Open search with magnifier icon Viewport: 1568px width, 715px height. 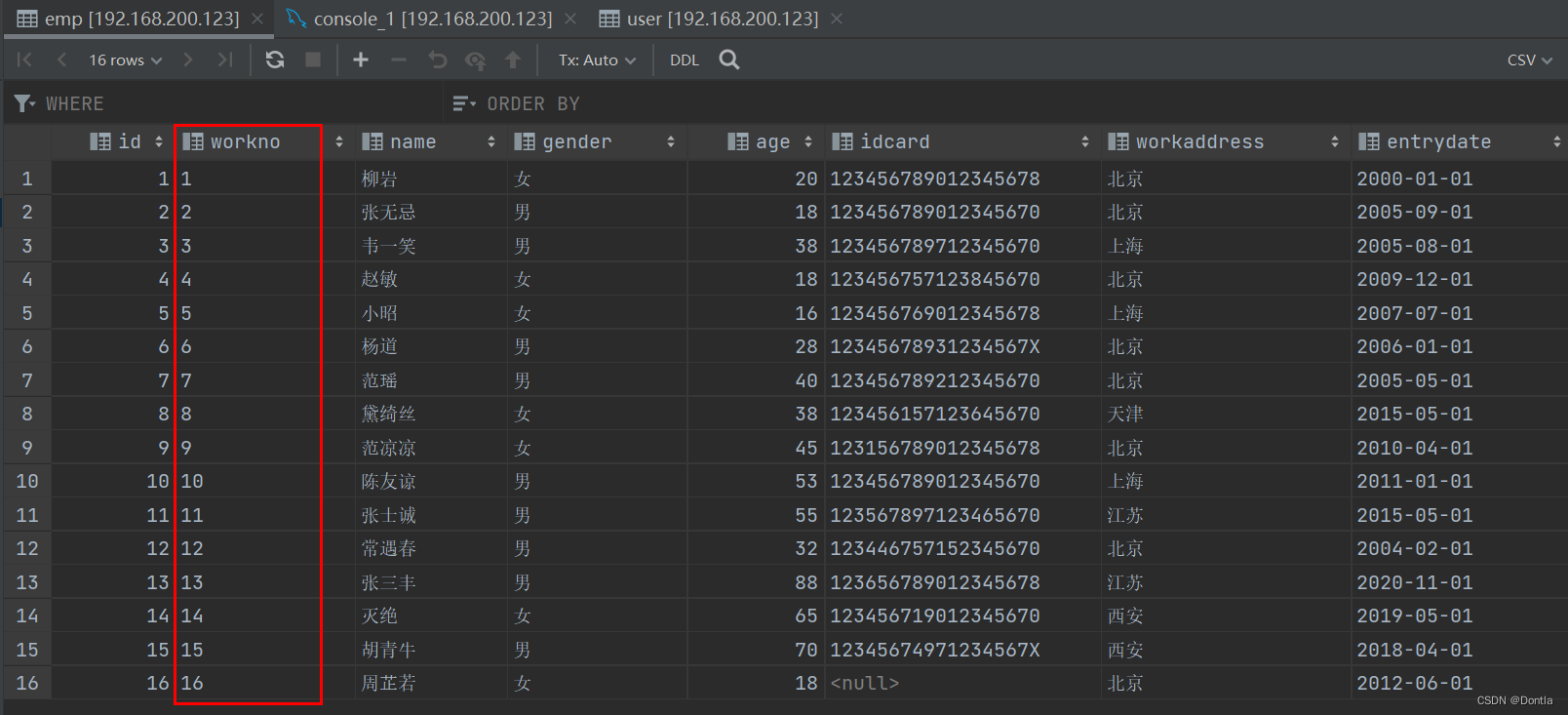[728, 60]
